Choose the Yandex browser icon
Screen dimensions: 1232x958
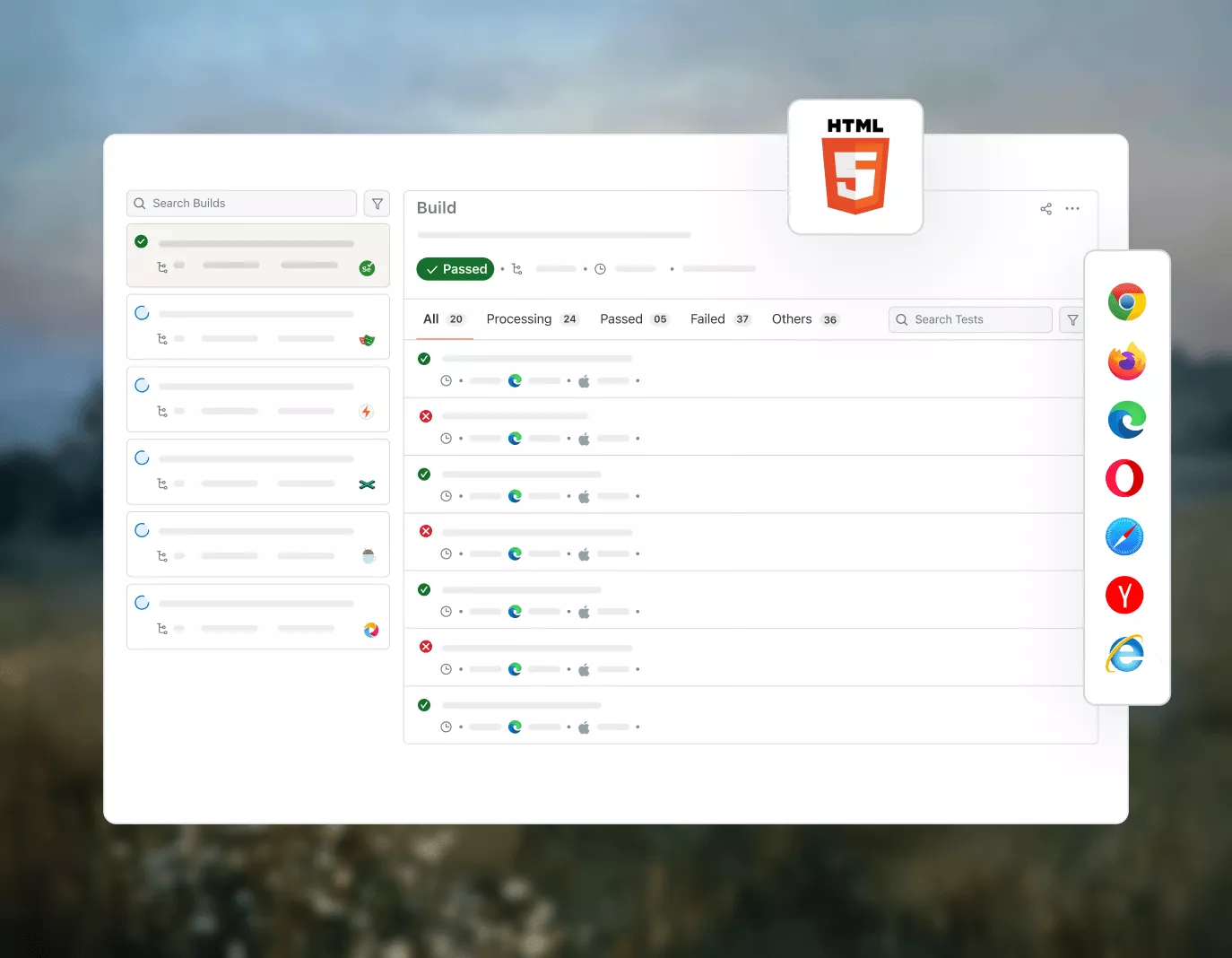pos(1124,595)
